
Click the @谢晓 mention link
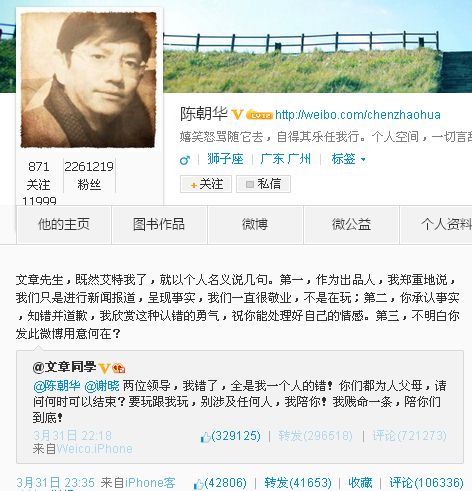pos(102,386)
